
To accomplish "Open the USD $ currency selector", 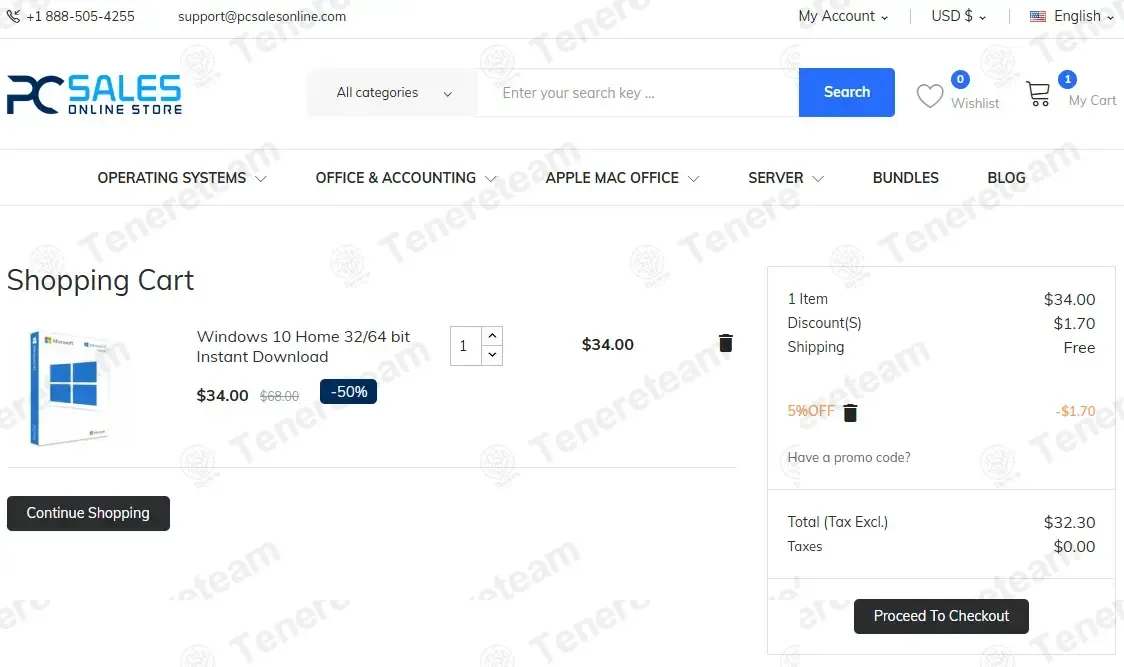I will (958, 16).
